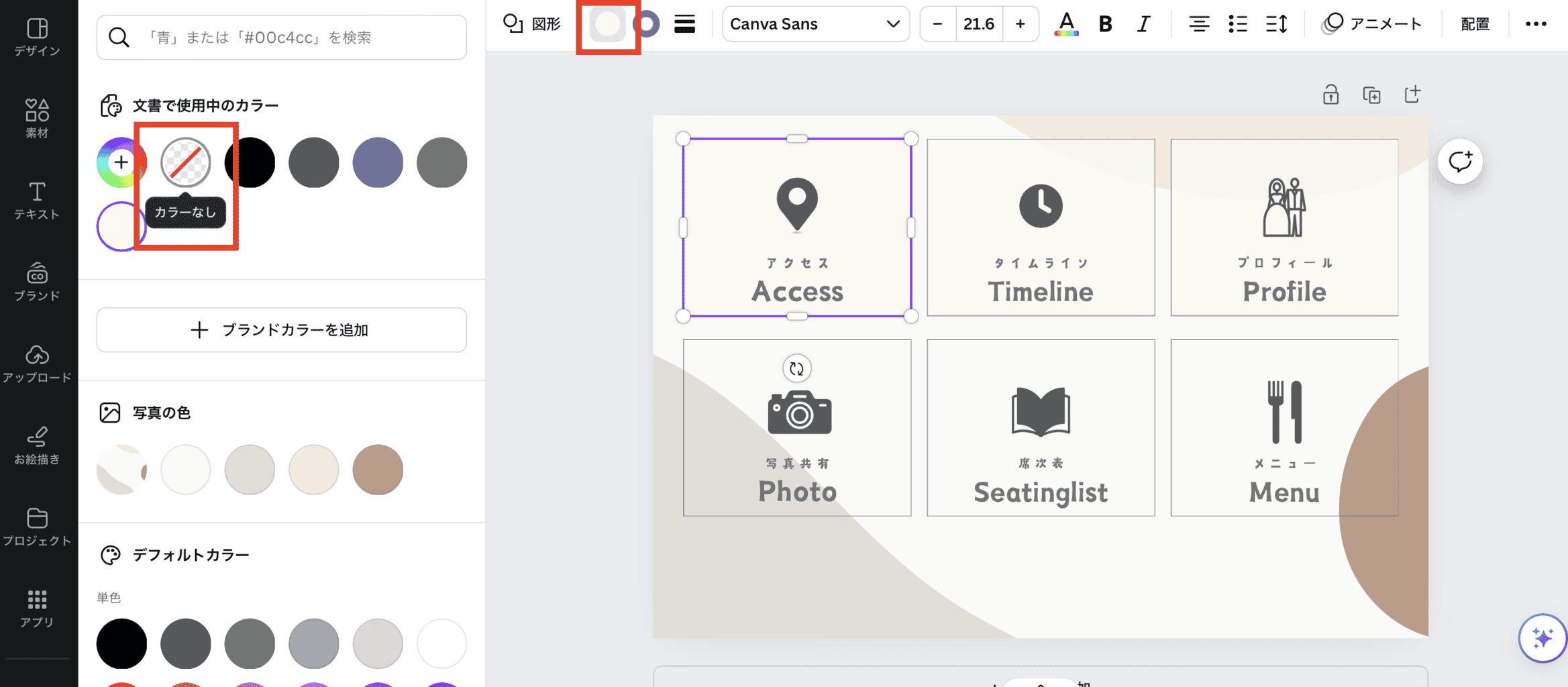This screenshot has height=687, width=1568.
Task: Open text alignment option
Action: 1199,24
